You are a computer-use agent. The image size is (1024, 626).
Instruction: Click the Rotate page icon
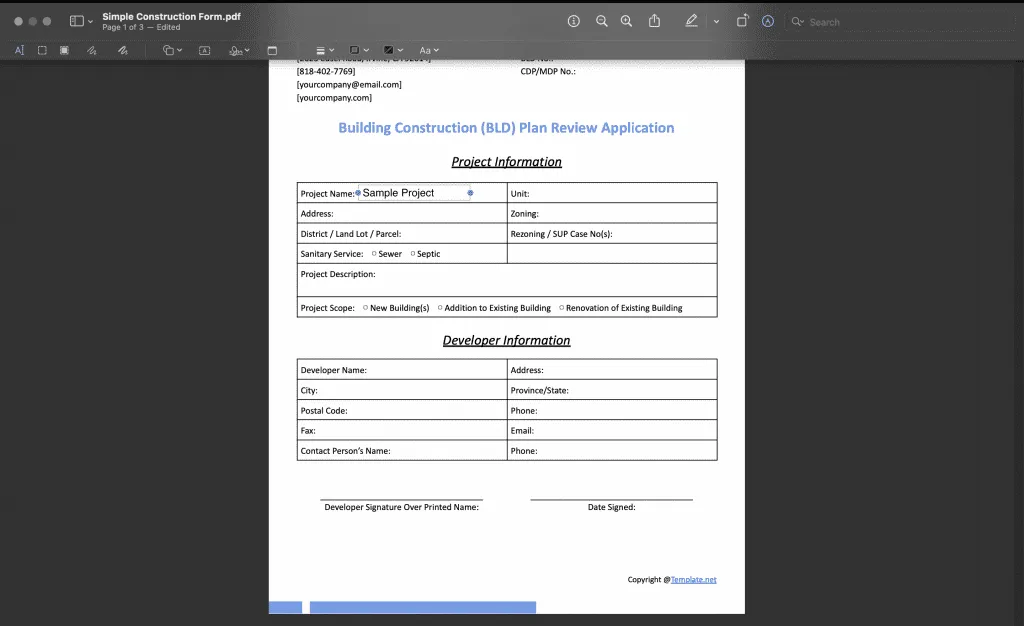pos(742,20)
